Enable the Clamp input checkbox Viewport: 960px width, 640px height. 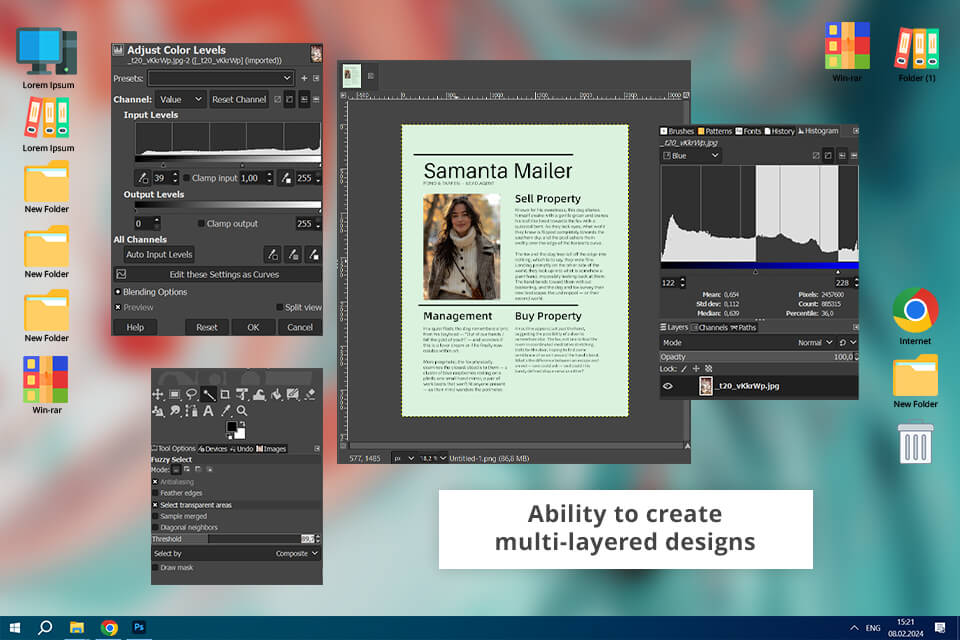[187, 178]
